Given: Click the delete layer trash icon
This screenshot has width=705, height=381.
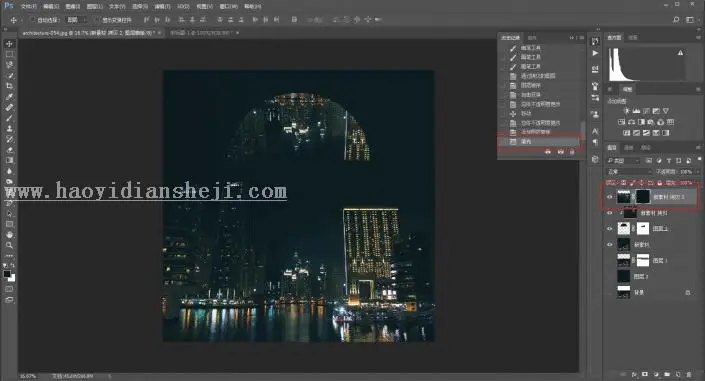Looking at the screenshot, I should click(x=689, y=374).
